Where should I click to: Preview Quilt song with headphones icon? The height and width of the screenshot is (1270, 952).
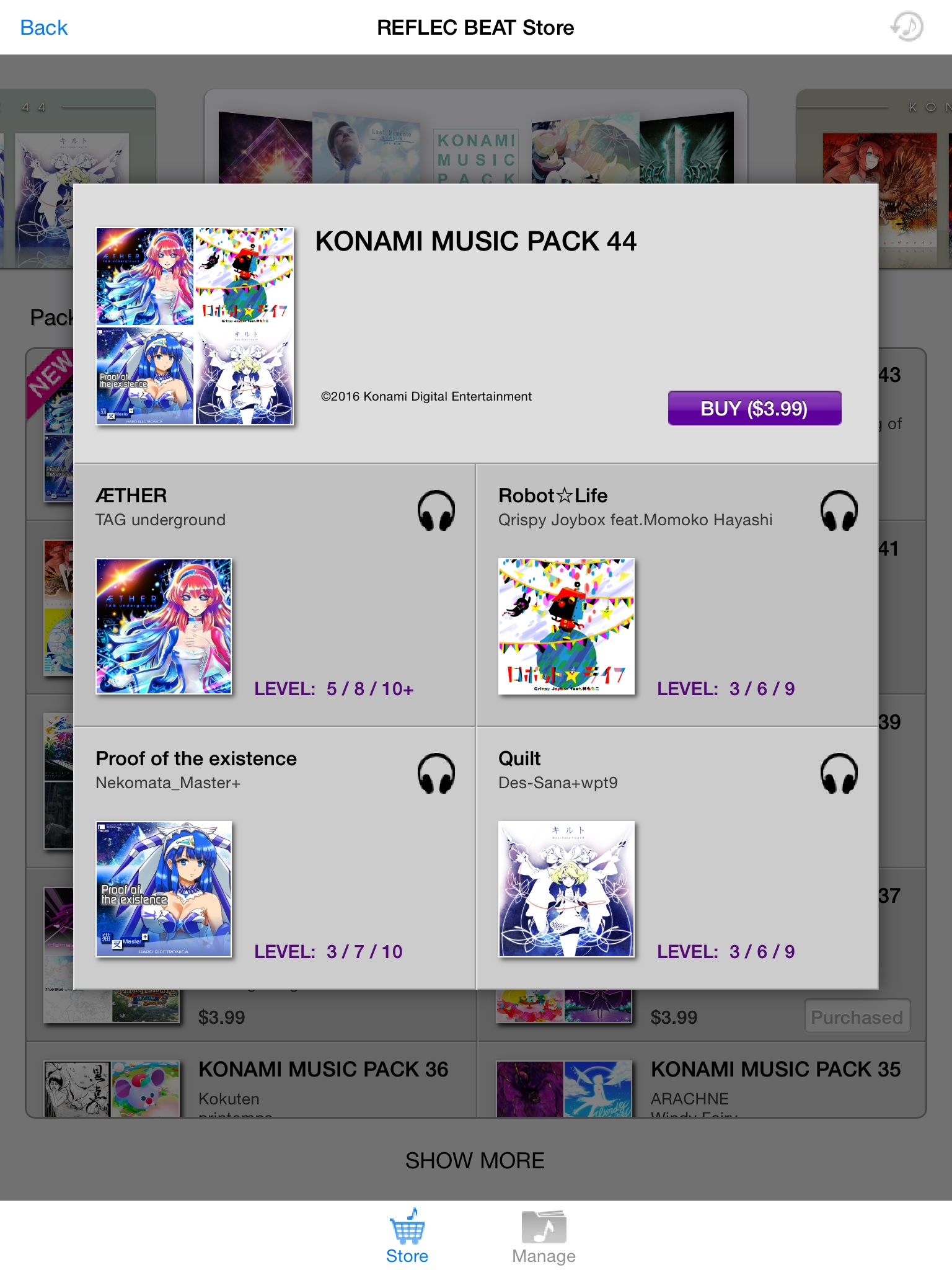[839, 773]
